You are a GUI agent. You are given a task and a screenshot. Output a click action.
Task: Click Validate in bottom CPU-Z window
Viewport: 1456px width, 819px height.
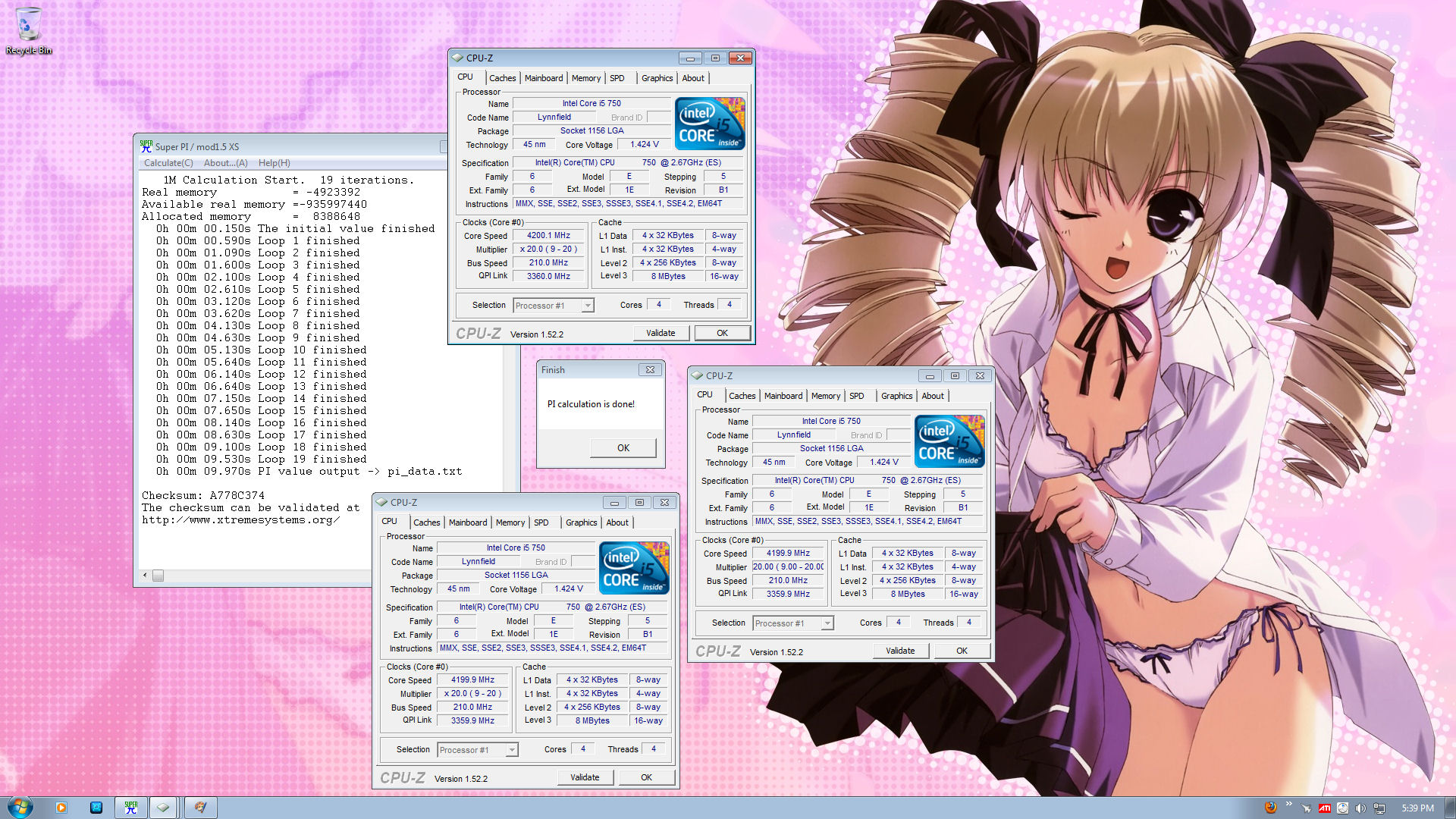[x=585, y=777]
